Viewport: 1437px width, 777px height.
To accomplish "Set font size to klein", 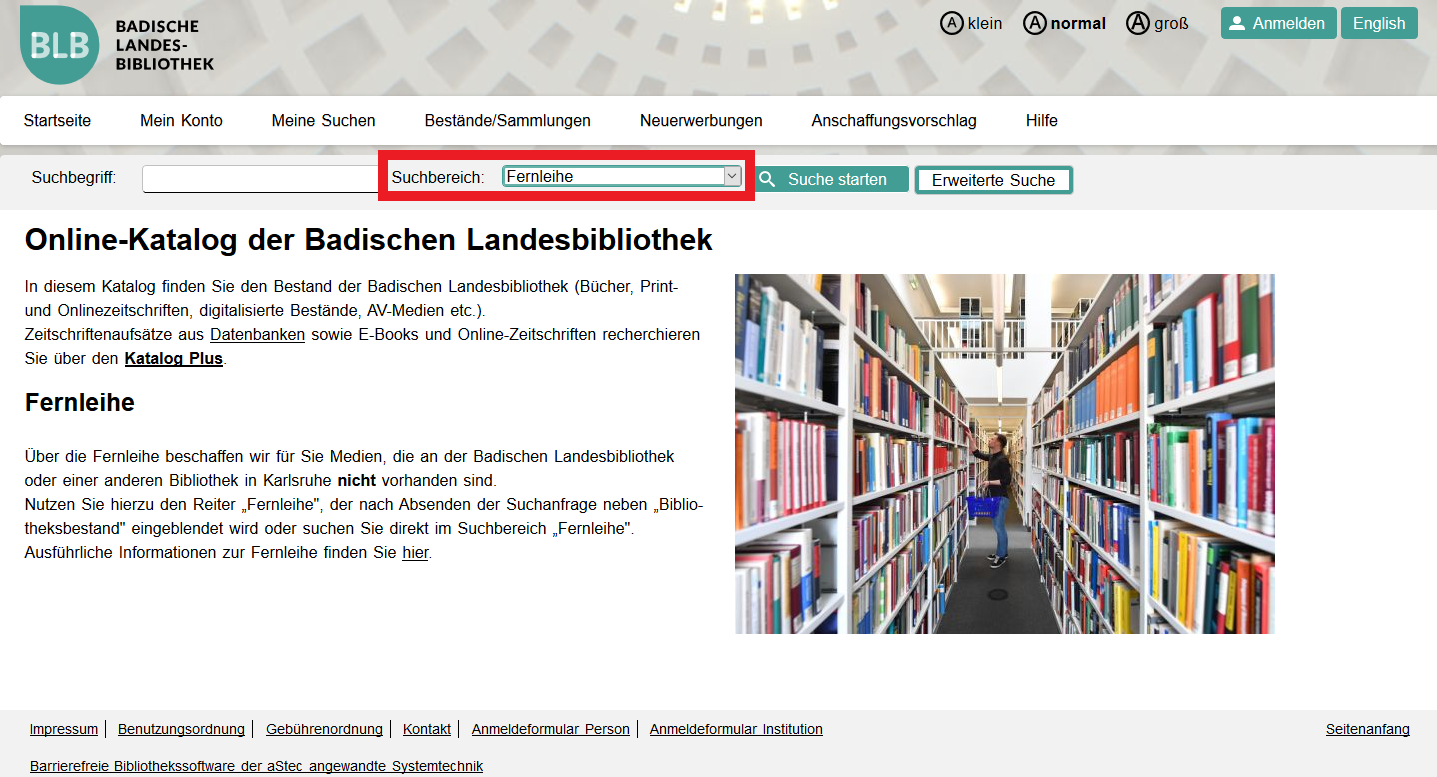I will pos(971,23).
